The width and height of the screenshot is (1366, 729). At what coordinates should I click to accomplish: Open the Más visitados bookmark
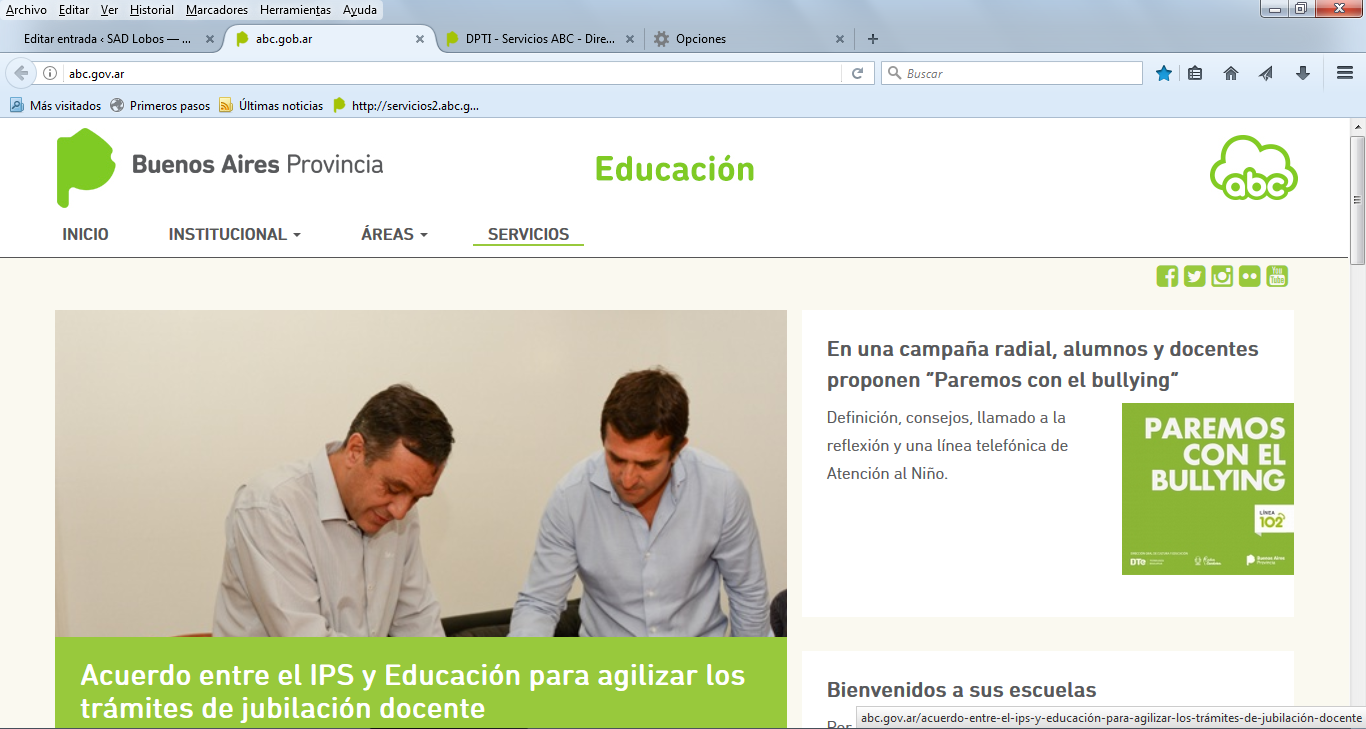point(56,105)
